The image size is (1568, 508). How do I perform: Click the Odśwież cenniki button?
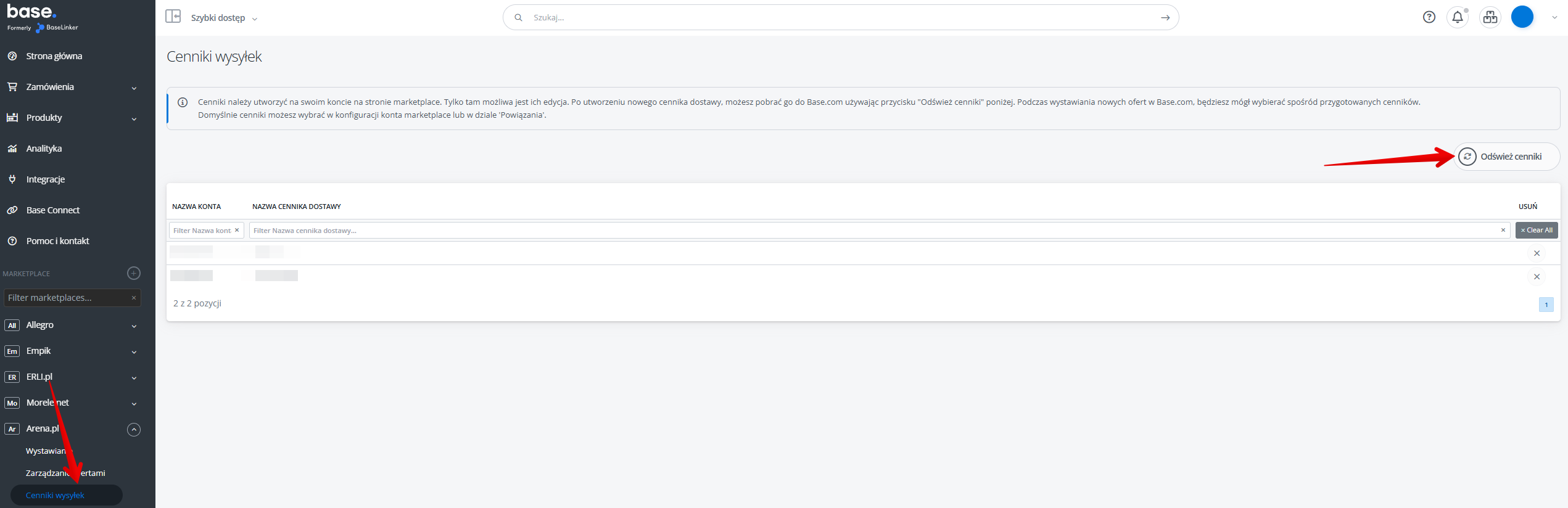click(x=1506, y=157)
